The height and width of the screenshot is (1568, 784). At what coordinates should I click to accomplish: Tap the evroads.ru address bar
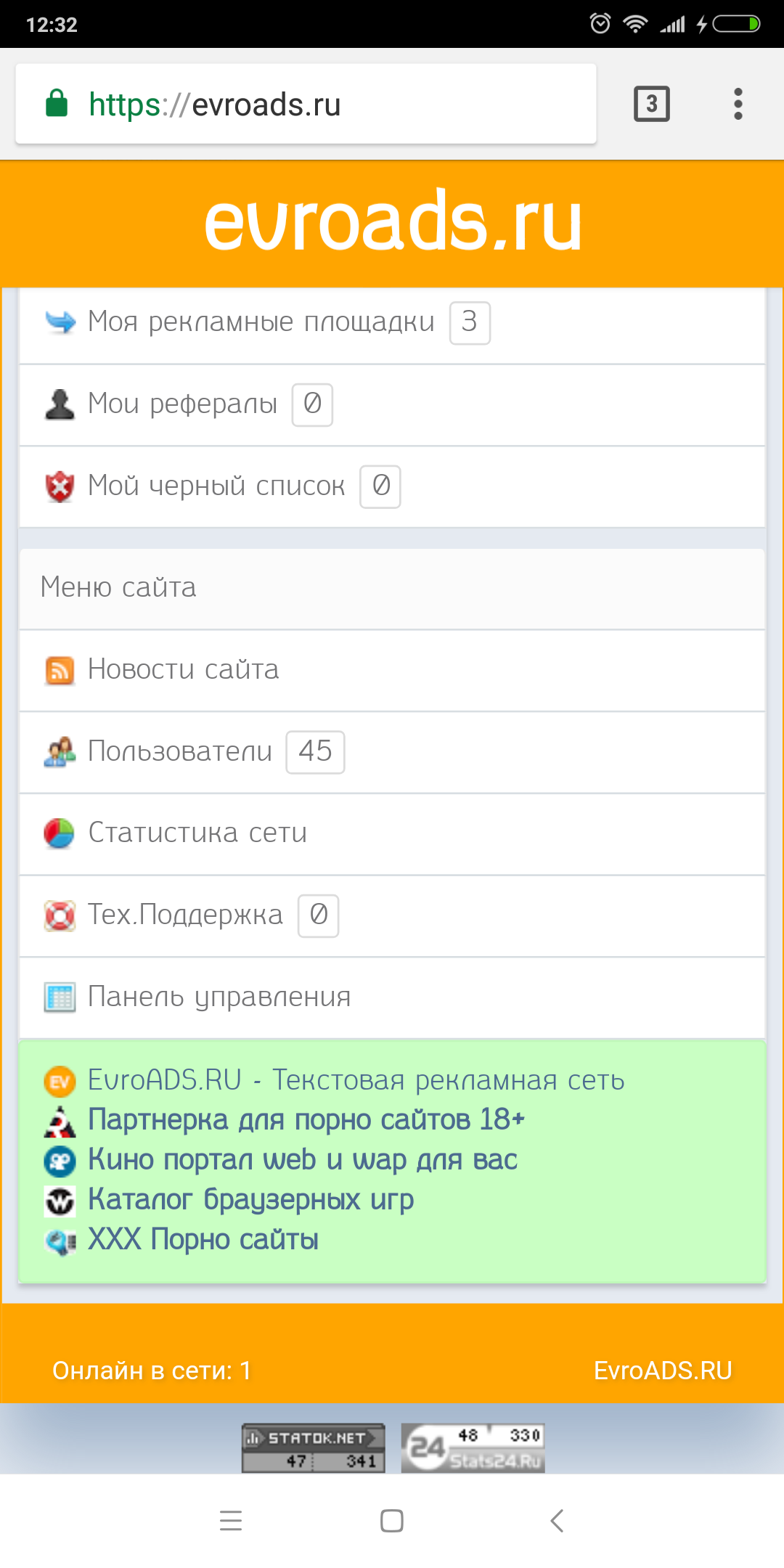click(x=305, y=104)
